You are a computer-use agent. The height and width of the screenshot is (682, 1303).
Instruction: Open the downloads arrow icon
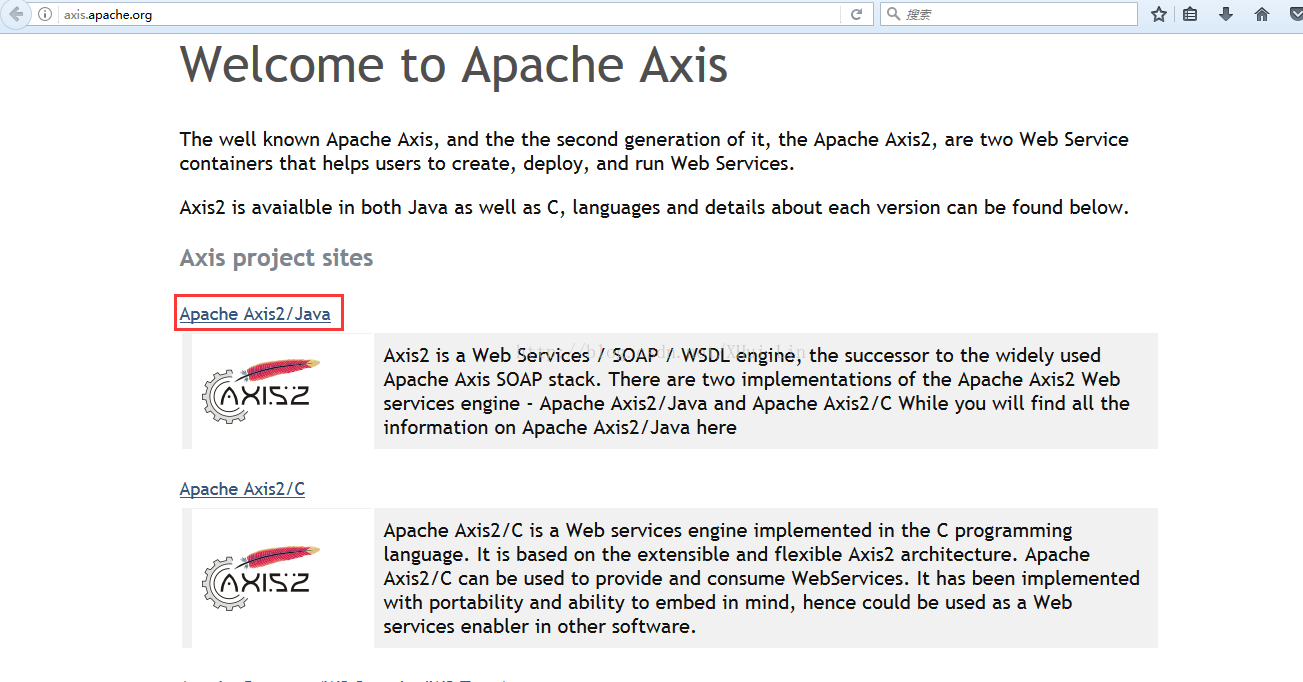click(x=1225, y=15)
